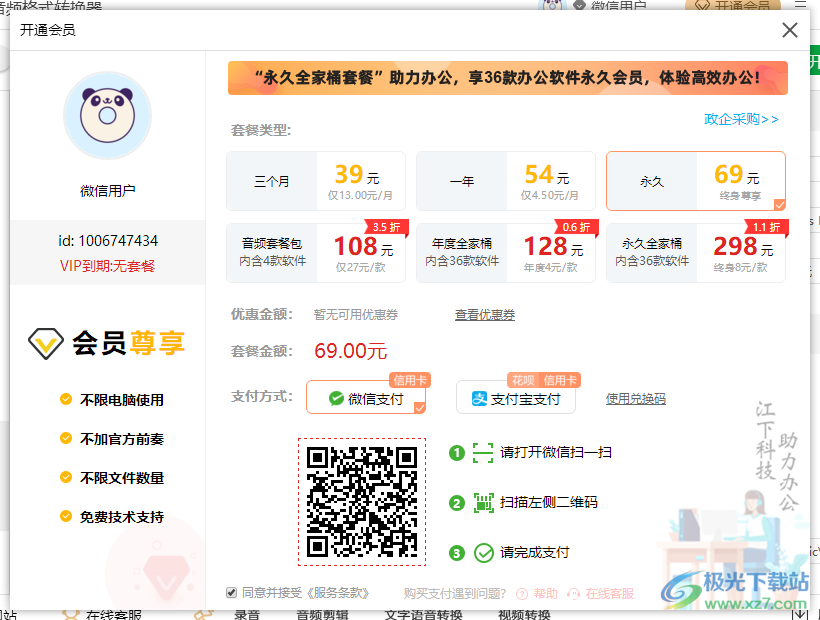Image resolution: width=820 pixels, height=620 pixels.
Task: Click the 使用兑换码 link
Action: [635, 399]
